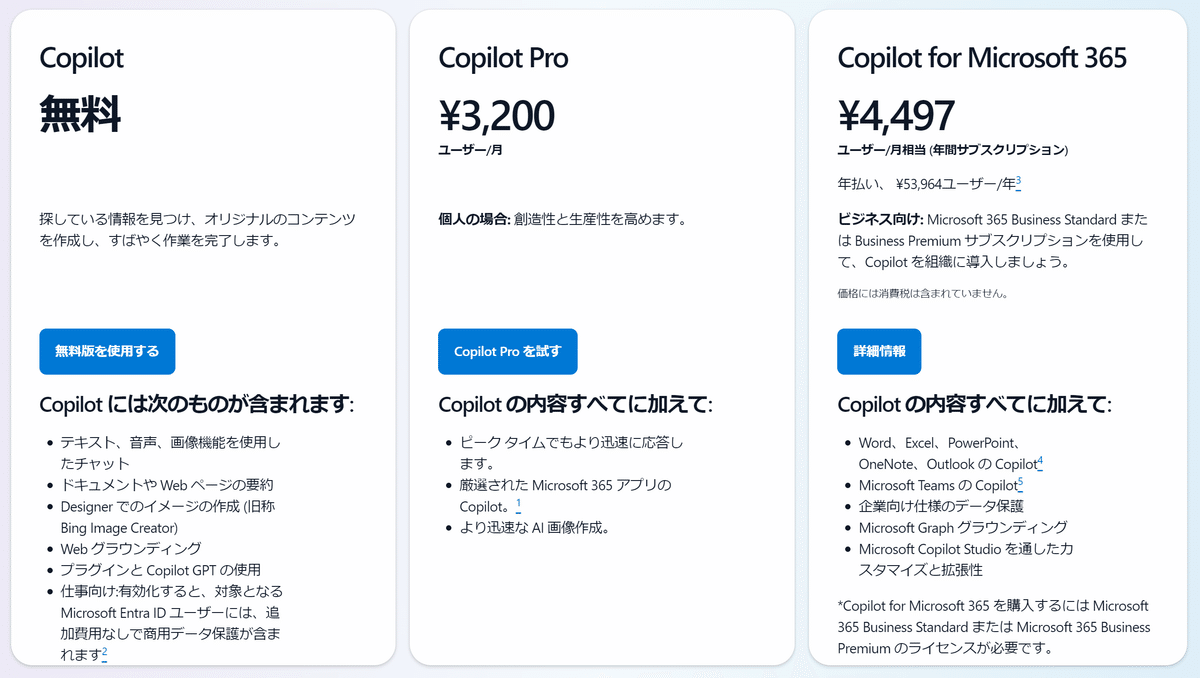Click the より迅速な AI 画像作成 bullet
1200x678 pixels.
(x=534, y=527)
